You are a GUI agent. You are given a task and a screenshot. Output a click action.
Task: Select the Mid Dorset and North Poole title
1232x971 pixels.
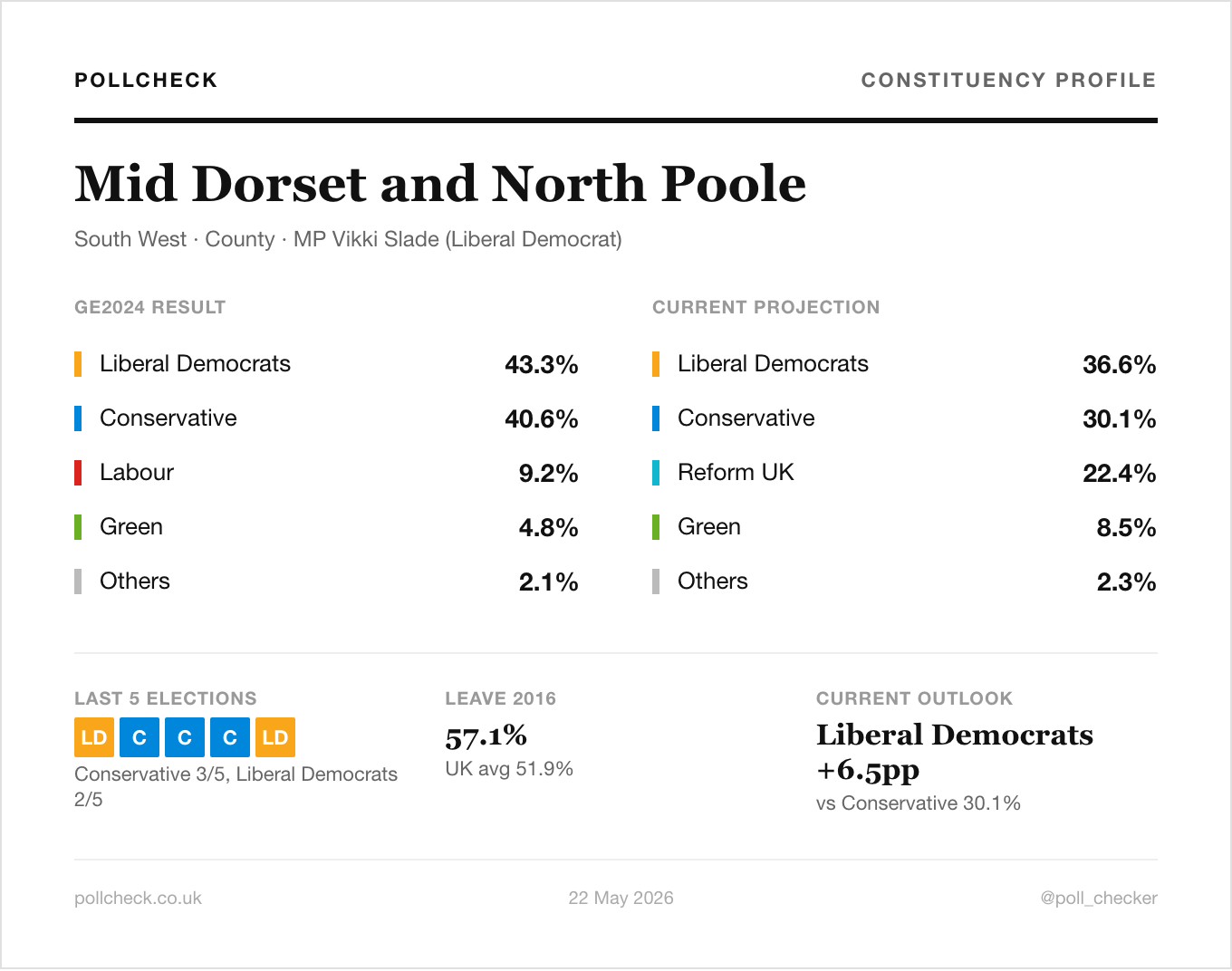tap(440, 184)
